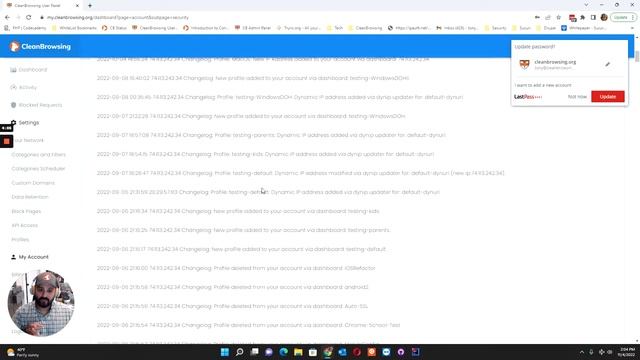Viewport: 640px width, 360px height.
Task: Open Blocked Requests in the sidebar
Action: (36, 105)
